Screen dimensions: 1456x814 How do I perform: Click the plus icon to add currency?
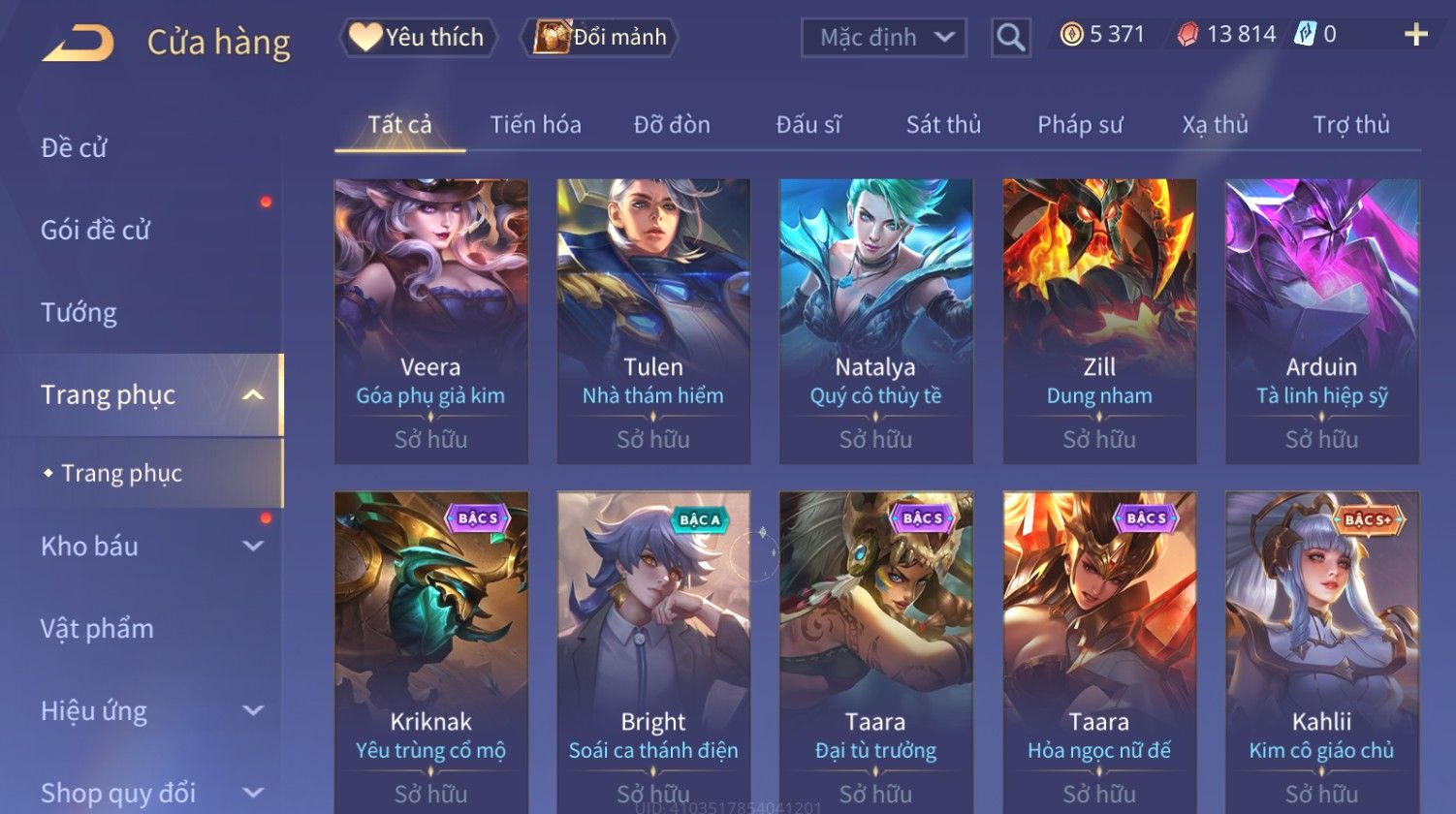point(1415,35)
